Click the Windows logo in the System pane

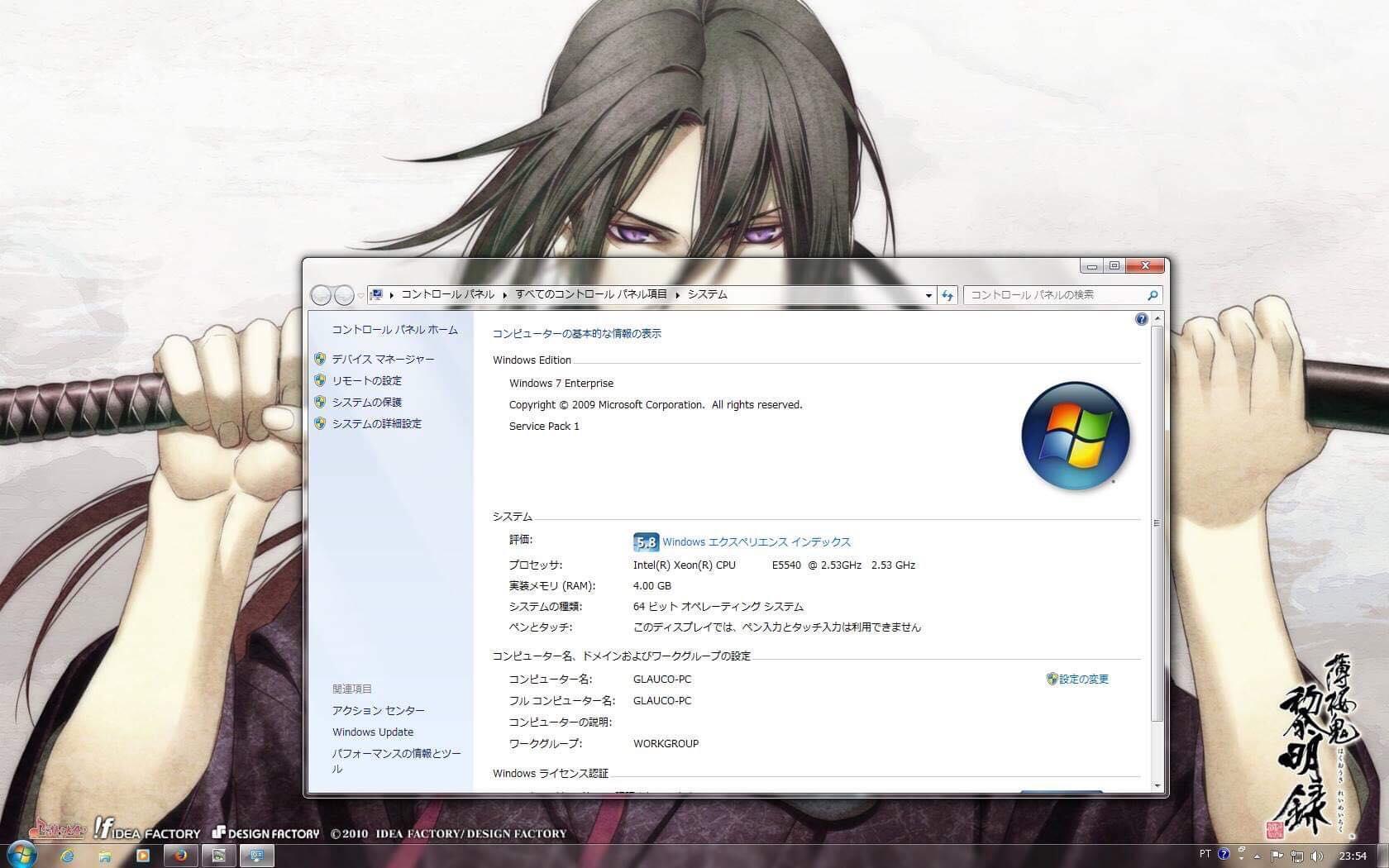pos(1075,436)
